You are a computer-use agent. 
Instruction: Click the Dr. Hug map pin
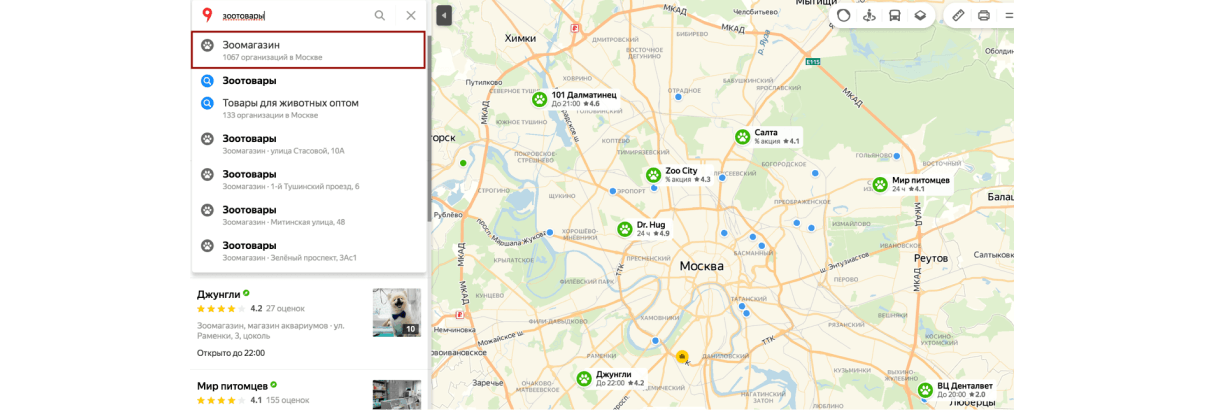coord(625,229)
